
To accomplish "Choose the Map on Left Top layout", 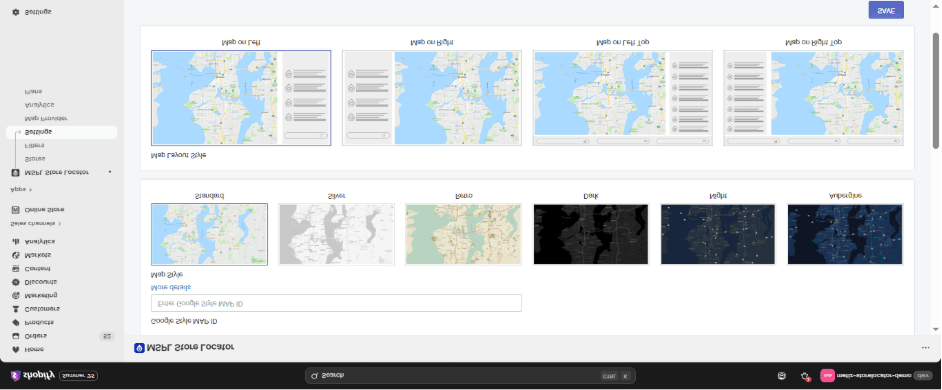I will click(622, 98).
